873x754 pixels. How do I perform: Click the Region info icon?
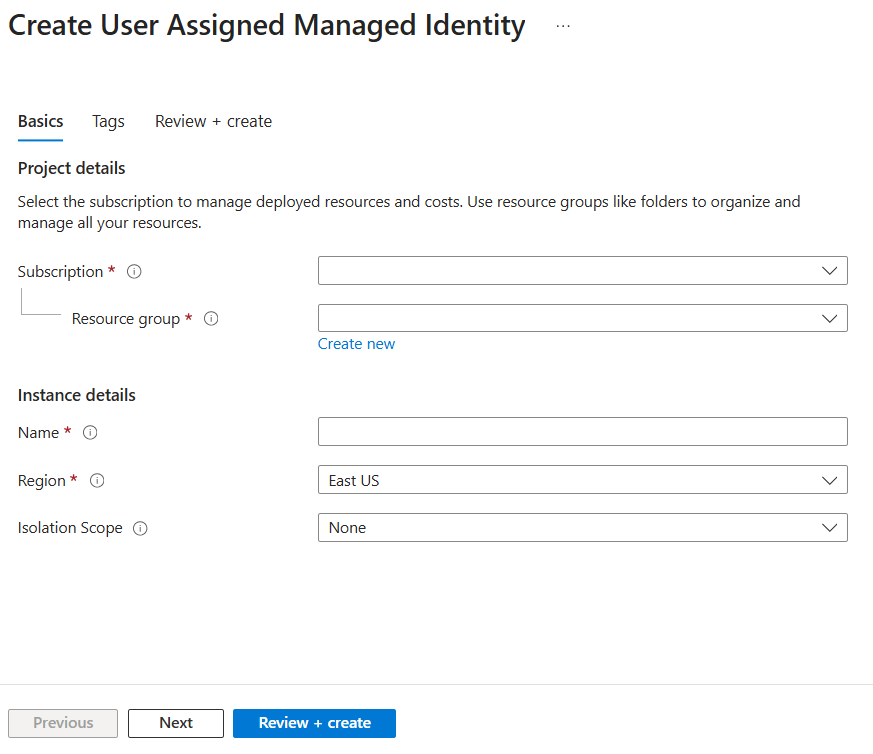pos(97,480)
